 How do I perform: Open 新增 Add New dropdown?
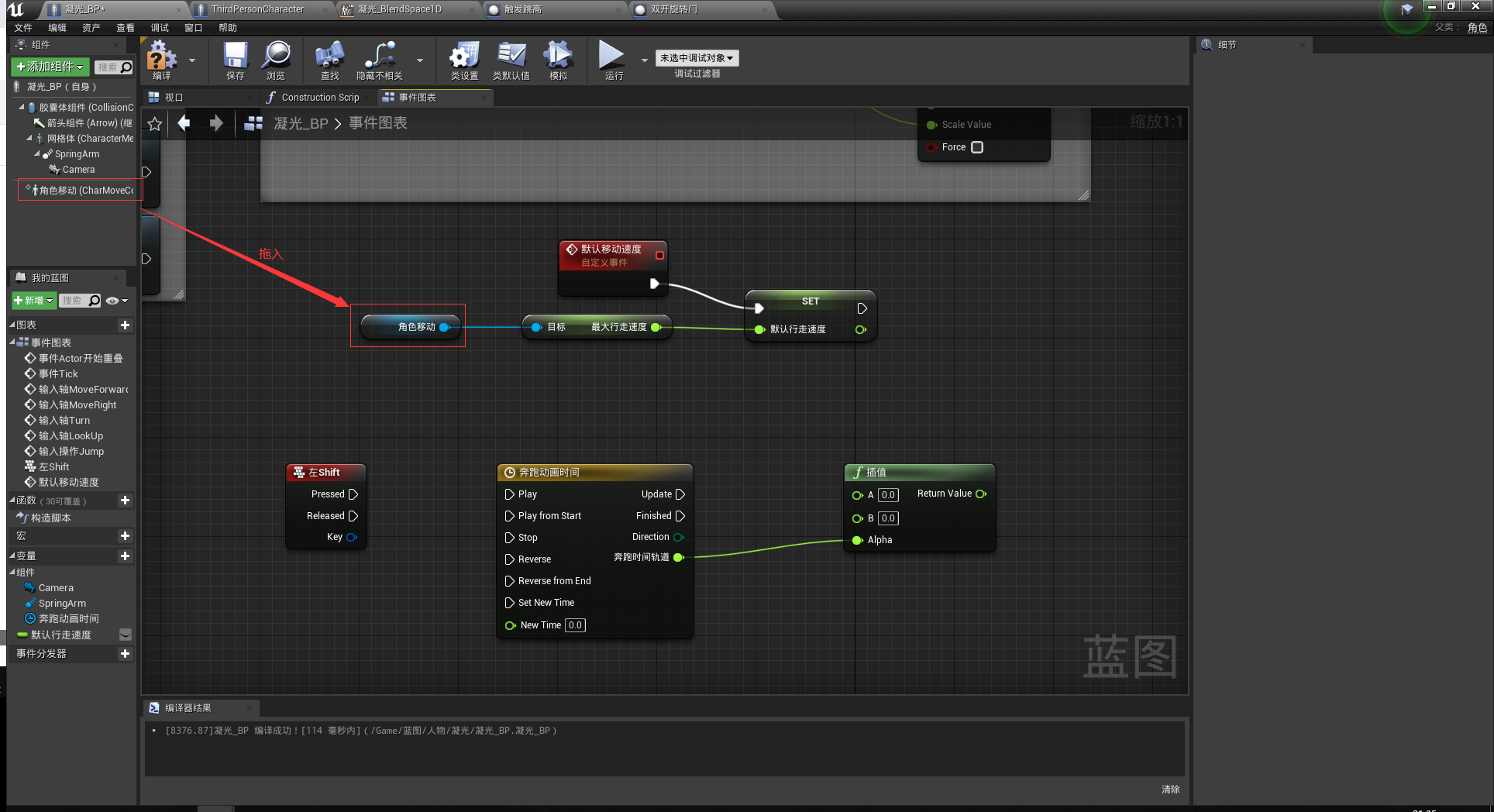[33, 301]
